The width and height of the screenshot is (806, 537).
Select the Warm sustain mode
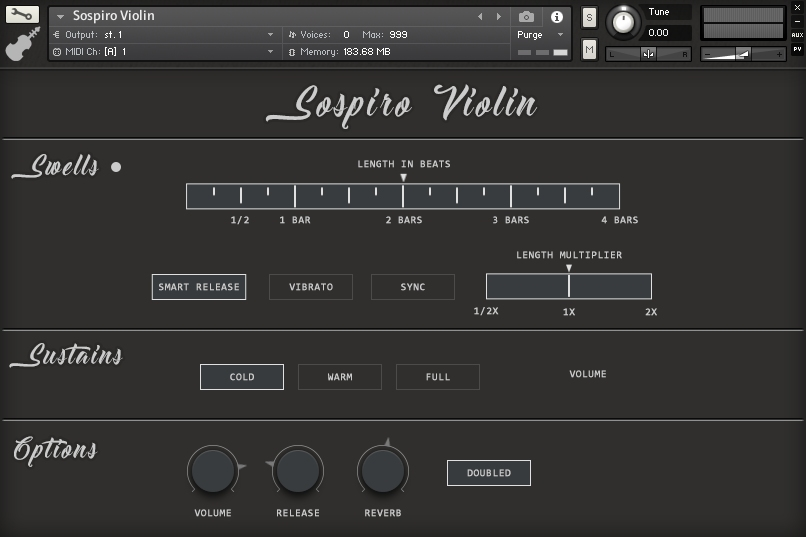[x=340, y=377]
